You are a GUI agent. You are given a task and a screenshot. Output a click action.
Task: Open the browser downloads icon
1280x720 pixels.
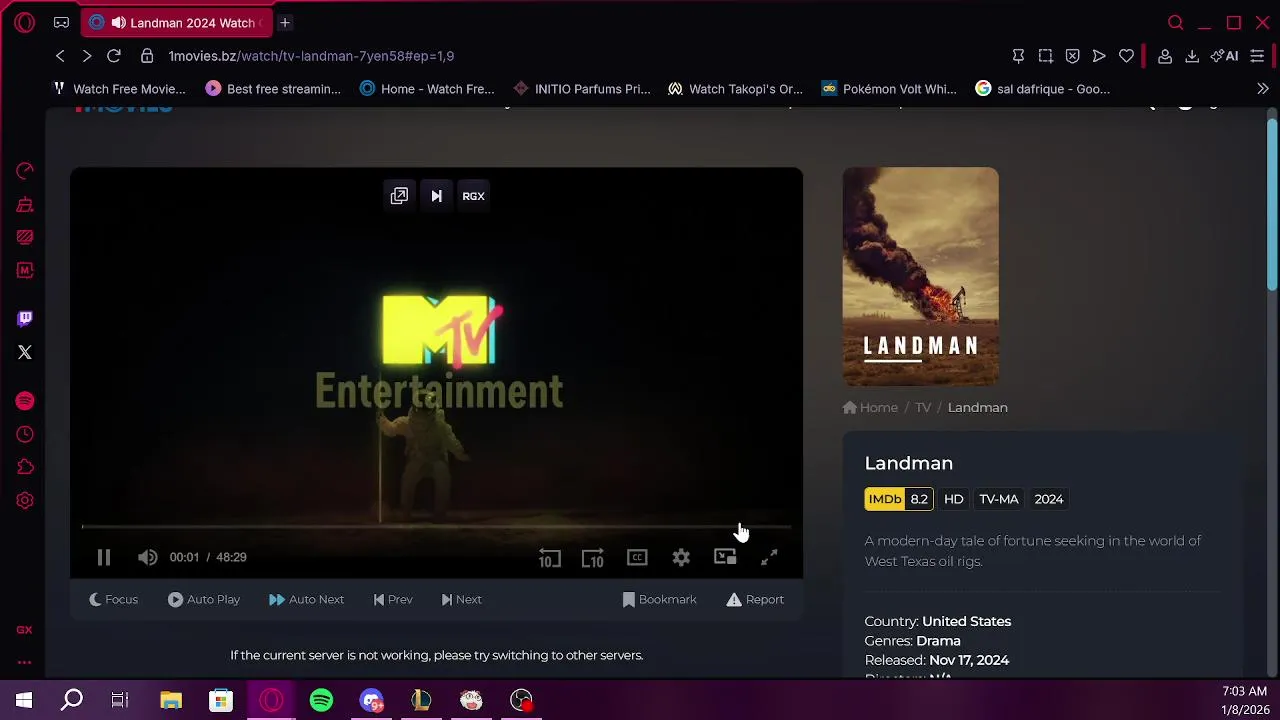pyautogui.click(x=1192, y=56)
